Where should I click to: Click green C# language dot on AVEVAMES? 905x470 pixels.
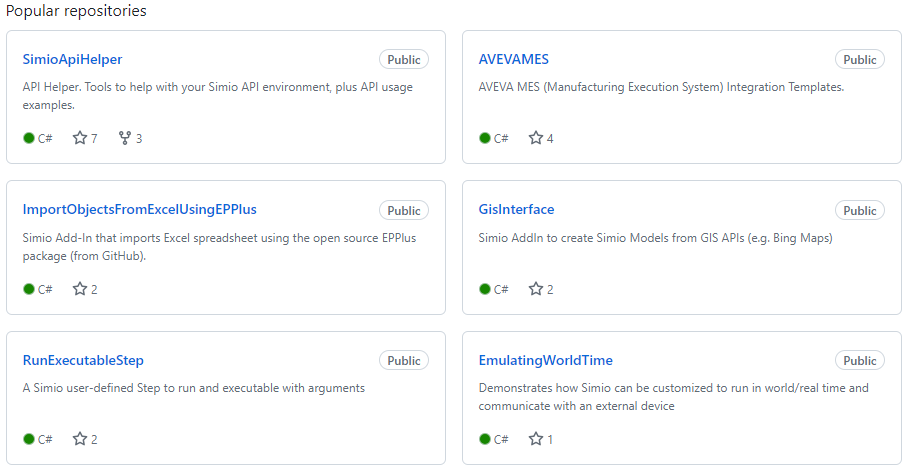click(x=485, y=138)
